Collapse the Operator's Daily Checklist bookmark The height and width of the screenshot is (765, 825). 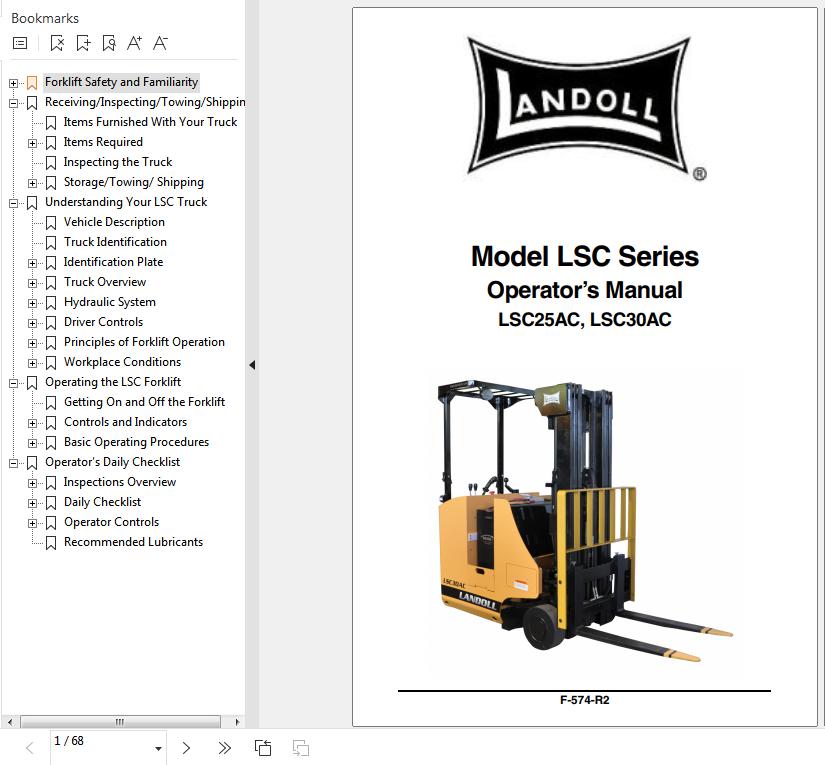point(13,463)
